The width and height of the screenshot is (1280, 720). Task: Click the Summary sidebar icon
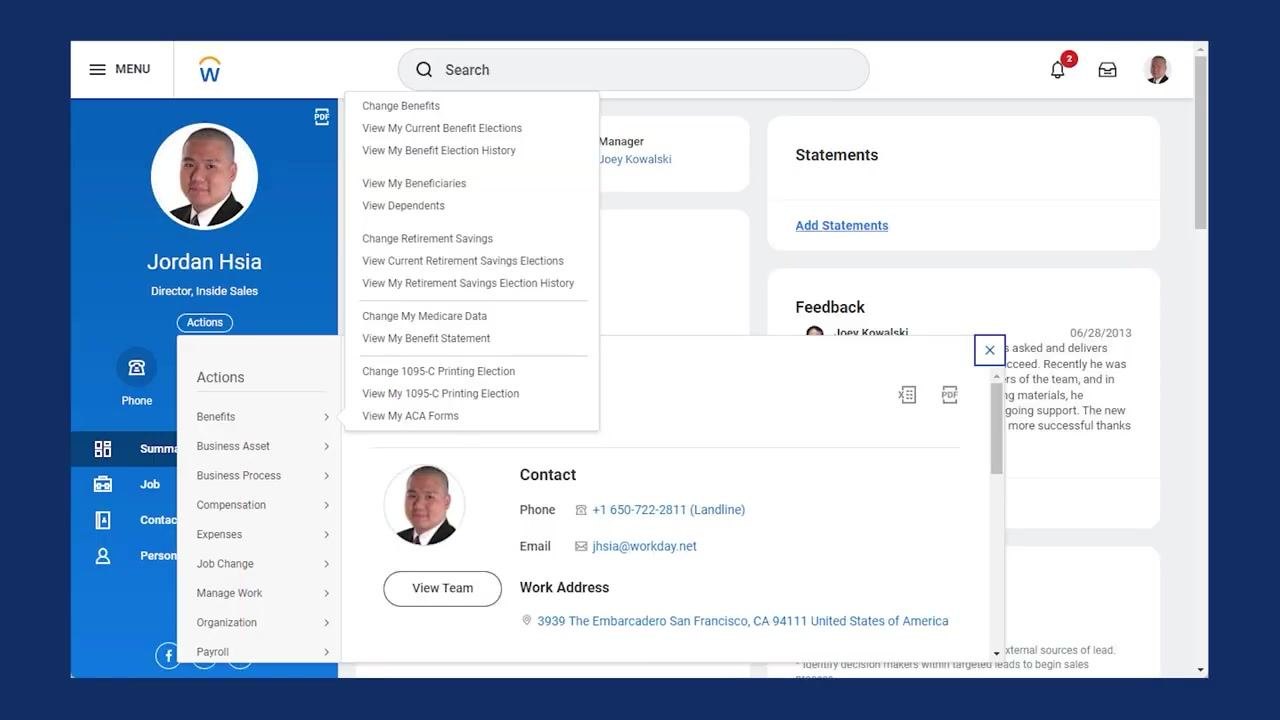pos(103,449)
